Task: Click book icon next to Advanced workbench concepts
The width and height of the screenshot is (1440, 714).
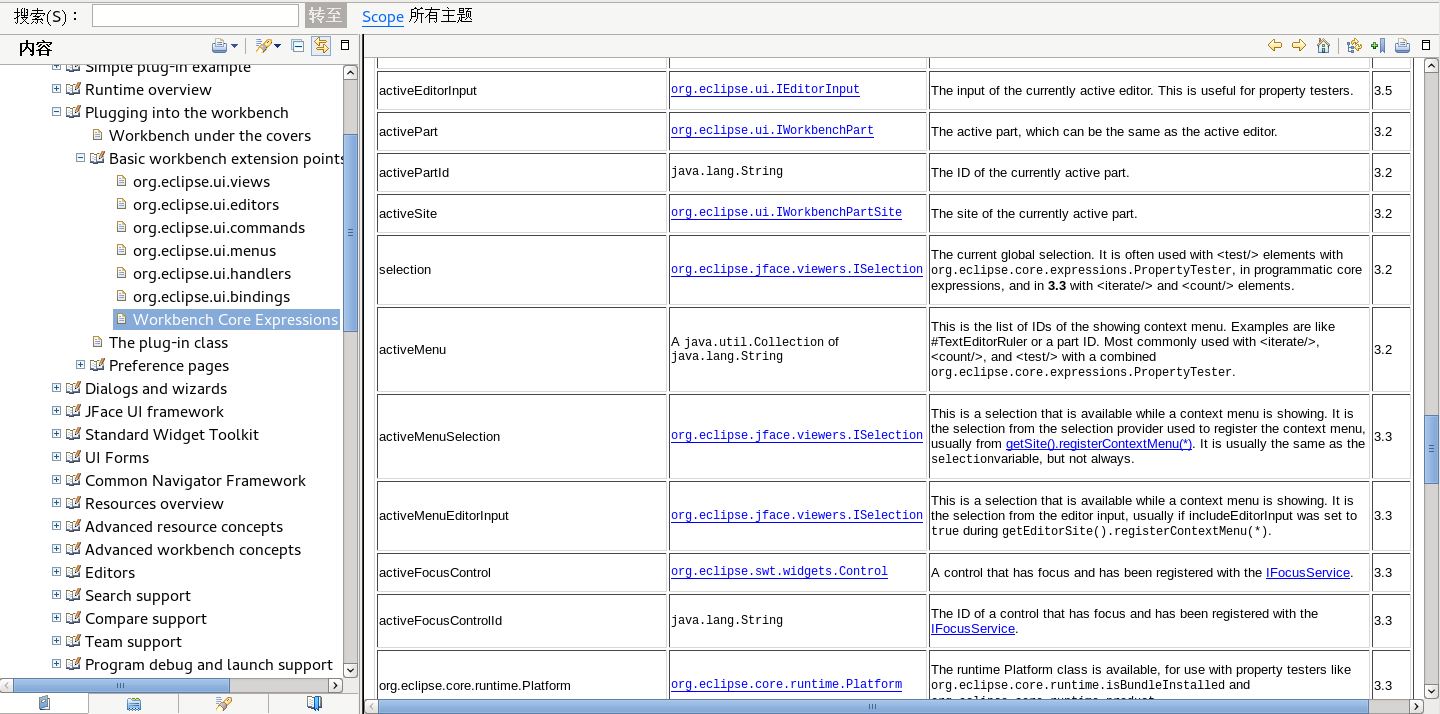Action: (x=73, y=549)
